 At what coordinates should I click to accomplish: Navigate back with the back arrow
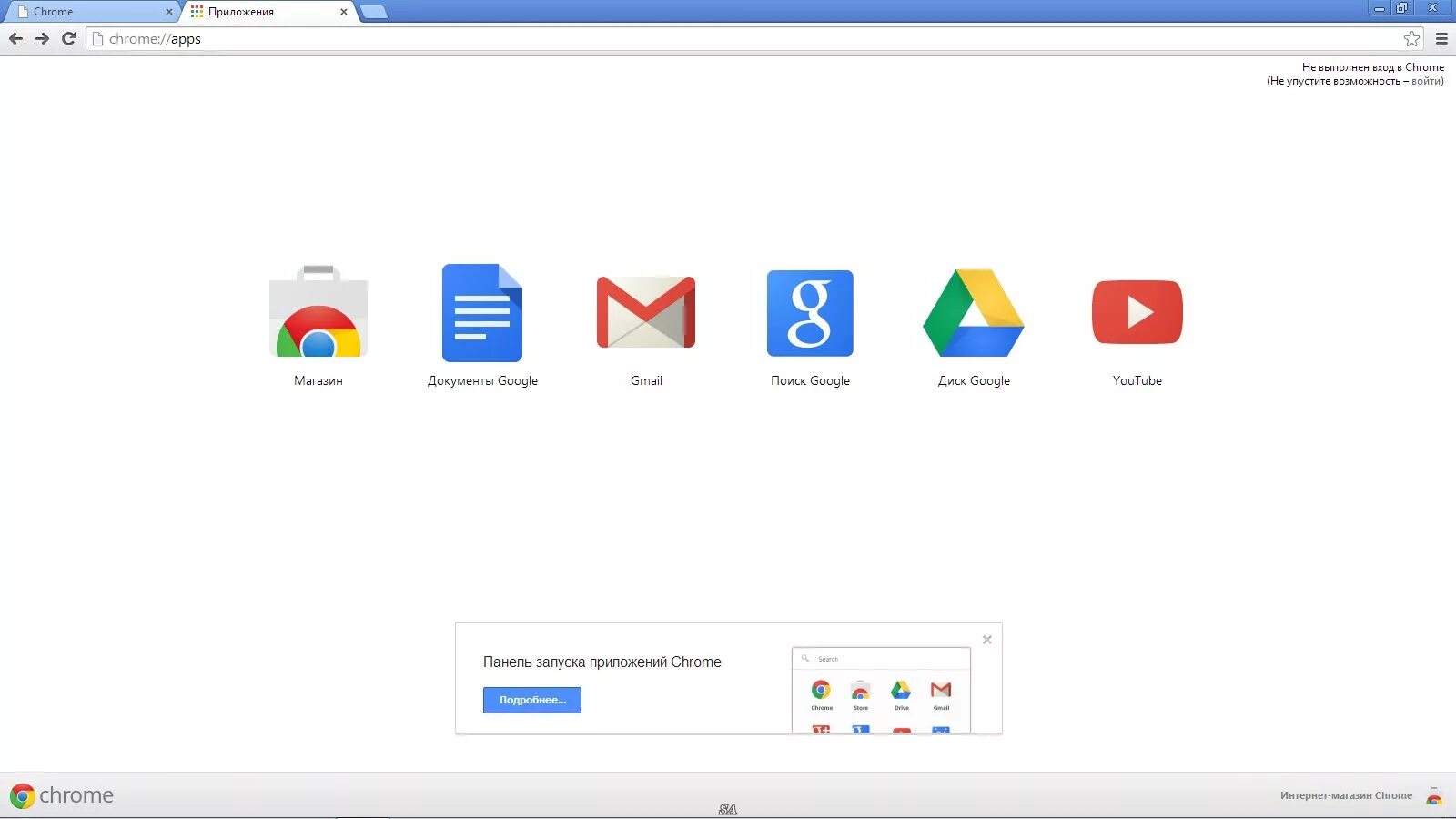tap(16, 39)
